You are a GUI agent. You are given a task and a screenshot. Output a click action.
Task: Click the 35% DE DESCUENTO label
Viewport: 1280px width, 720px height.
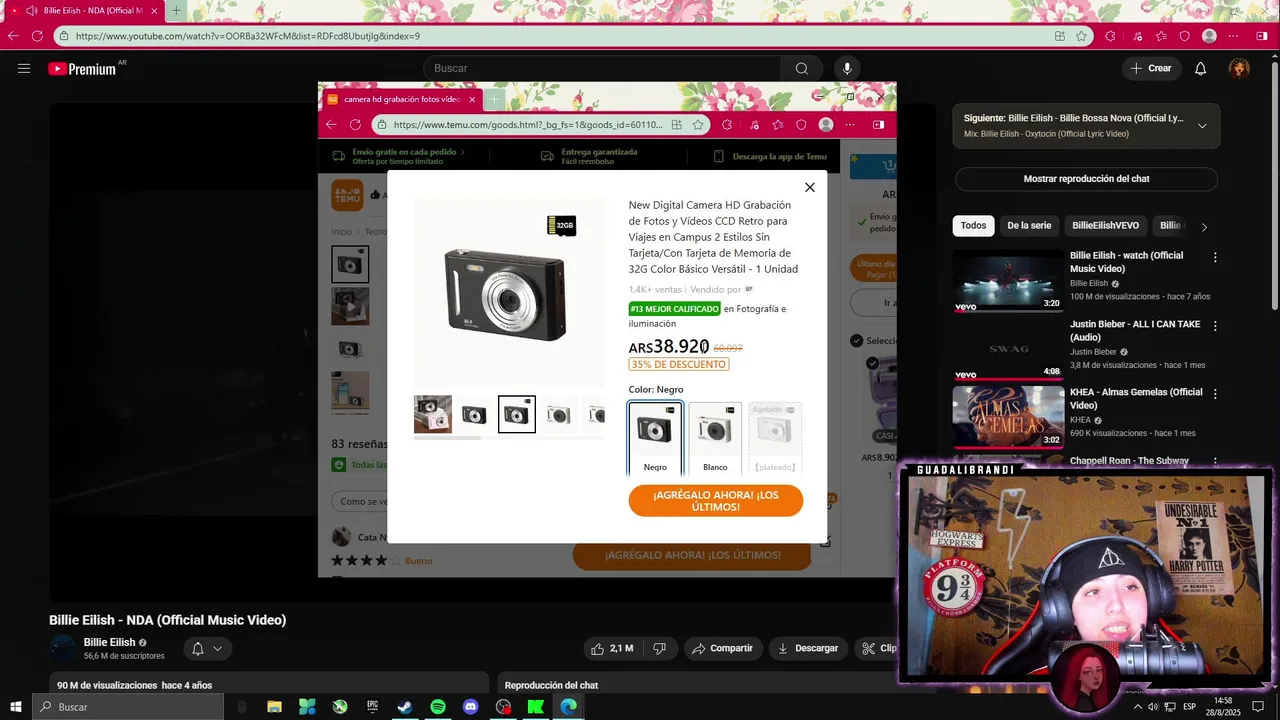coord(679,364)
